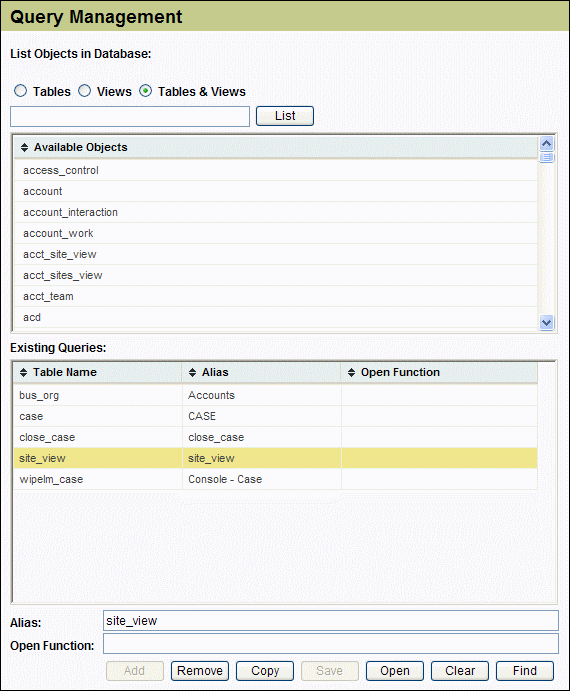The height and width of the screenshot is (691, 570).
Task: Select the wipelm_case query row
Action: click(276, 479)
